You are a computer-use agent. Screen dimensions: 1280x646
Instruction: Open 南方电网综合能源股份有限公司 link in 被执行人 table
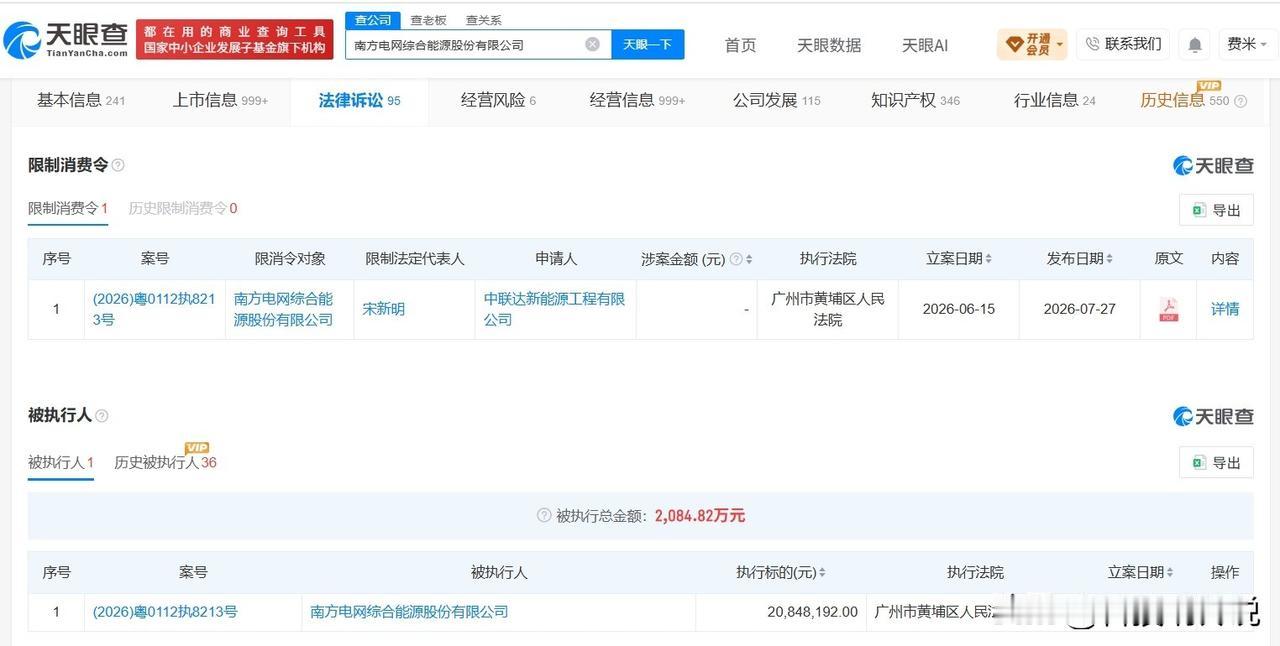point(409,611)
